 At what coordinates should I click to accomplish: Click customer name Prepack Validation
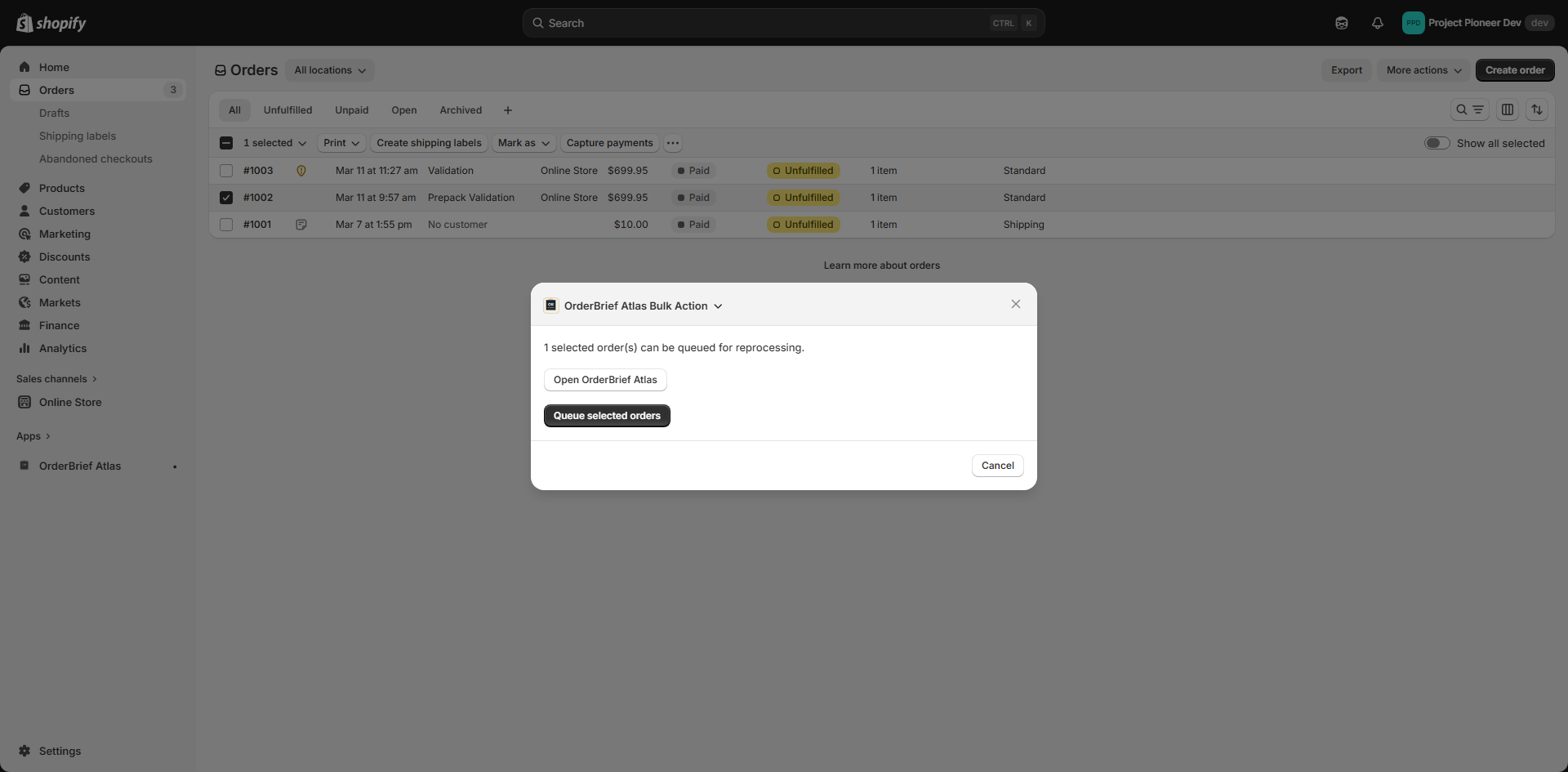471,198
